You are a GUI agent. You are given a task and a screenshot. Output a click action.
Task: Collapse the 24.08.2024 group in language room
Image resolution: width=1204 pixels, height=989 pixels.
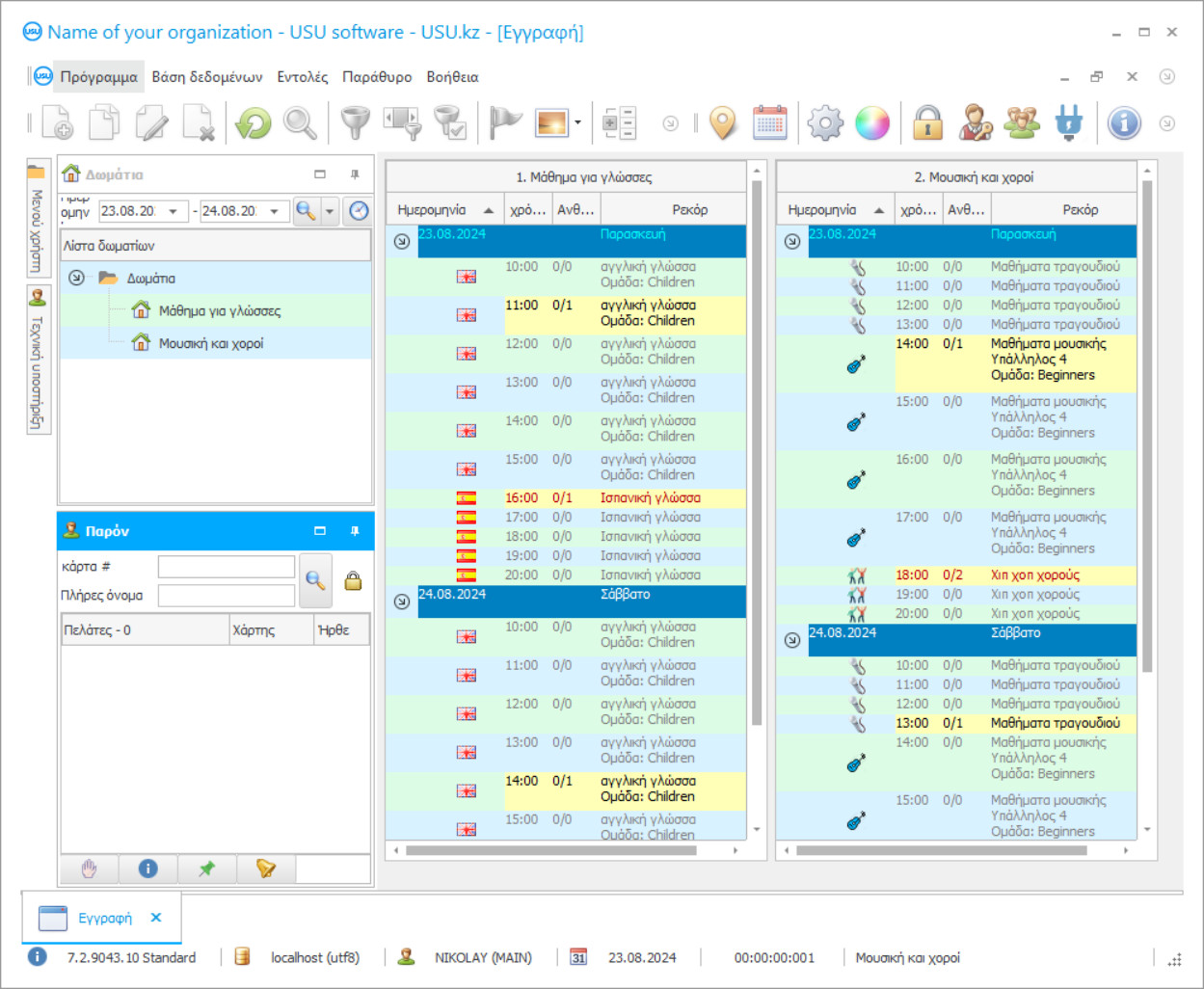[x=402, y=601]
